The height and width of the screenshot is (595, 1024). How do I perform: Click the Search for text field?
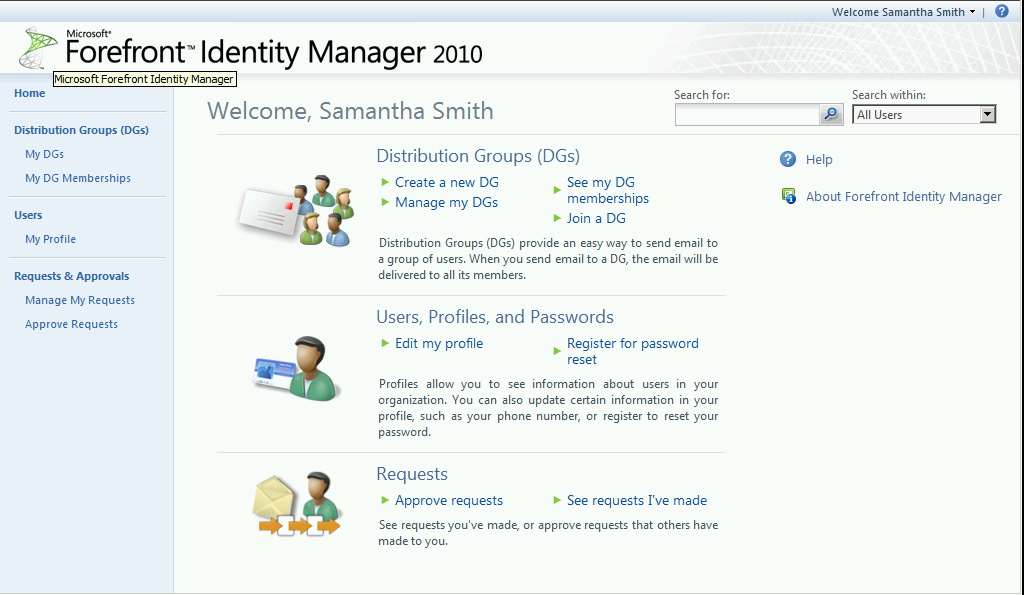tap(747, 114)
